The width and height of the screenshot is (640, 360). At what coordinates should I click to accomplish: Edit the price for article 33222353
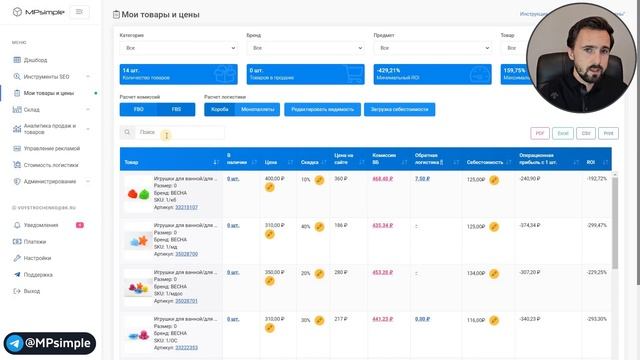pos(269,328)
